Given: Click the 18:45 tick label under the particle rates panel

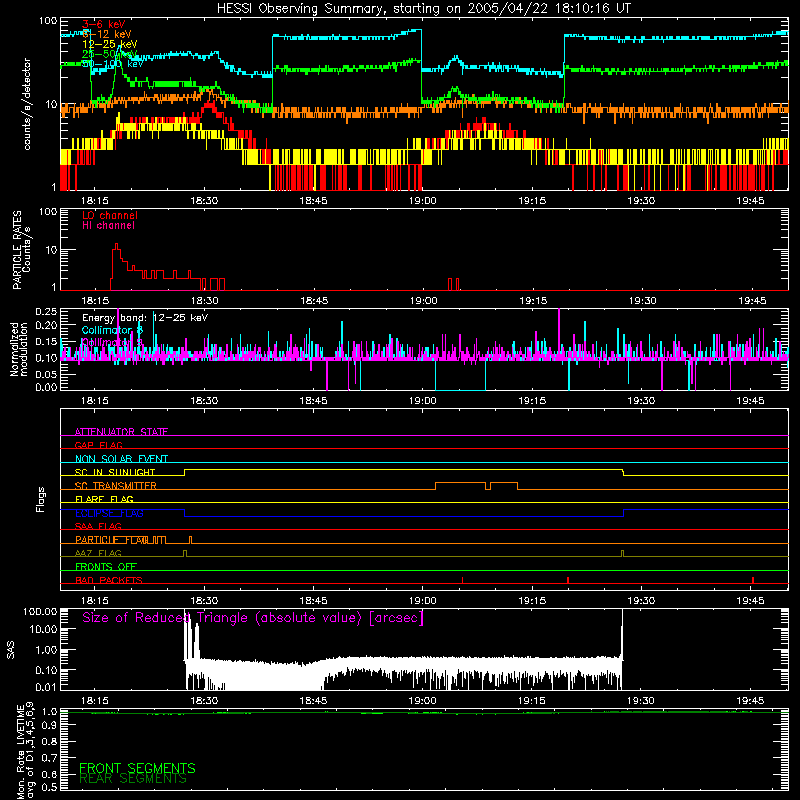Looking at the screenshot, I should pyautogui.click(x=313, y=301).
